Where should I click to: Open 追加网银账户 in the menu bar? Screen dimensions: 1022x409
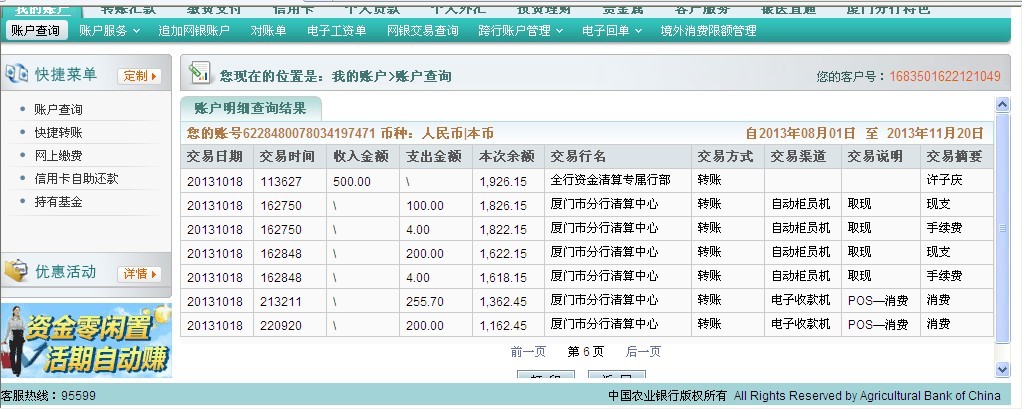pos(194,31)
